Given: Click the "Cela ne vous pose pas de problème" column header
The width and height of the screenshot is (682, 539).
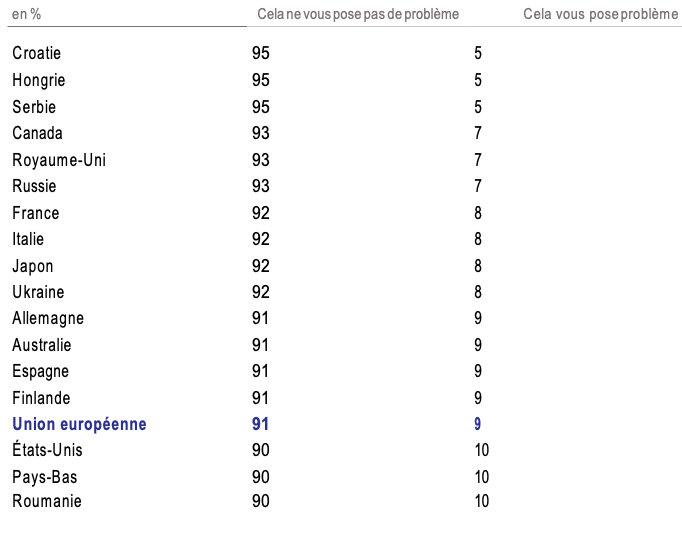Looking at the screenshot, I should pyautogui.click(x=358, y=14).
